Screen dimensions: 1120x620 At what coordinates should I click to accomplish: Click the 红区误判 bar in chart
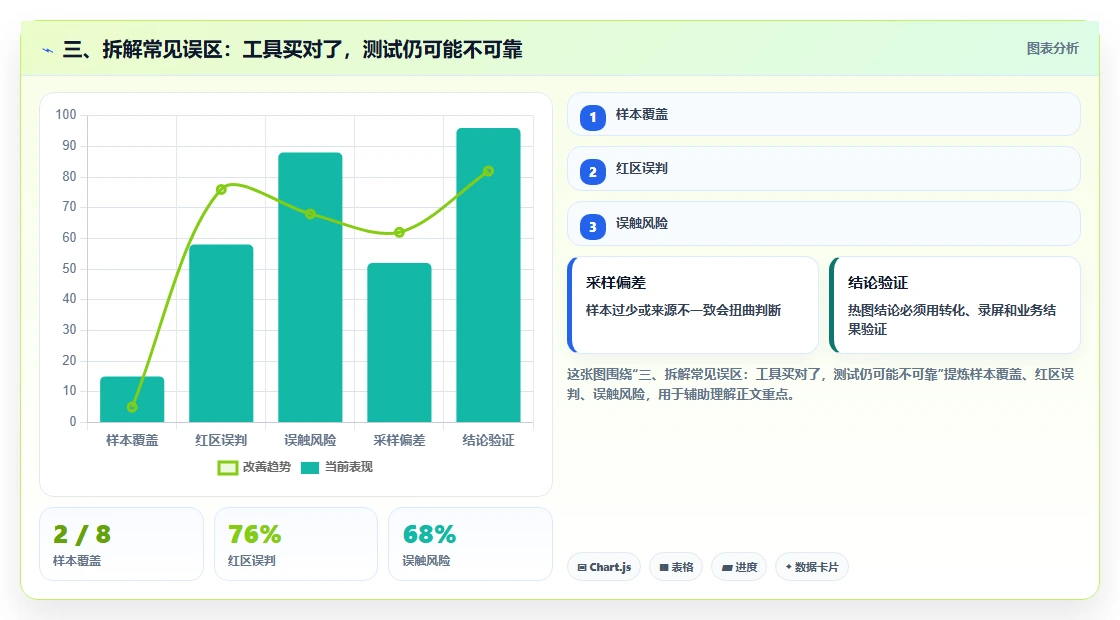point(221,334)
